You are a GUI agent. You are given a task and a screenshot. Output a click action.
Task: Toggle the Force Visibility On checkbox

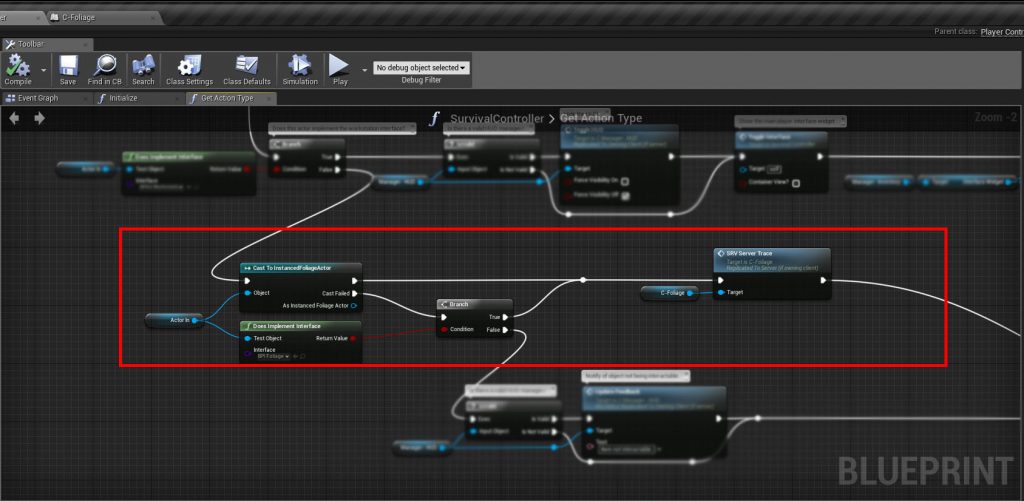tap(625, 181)
